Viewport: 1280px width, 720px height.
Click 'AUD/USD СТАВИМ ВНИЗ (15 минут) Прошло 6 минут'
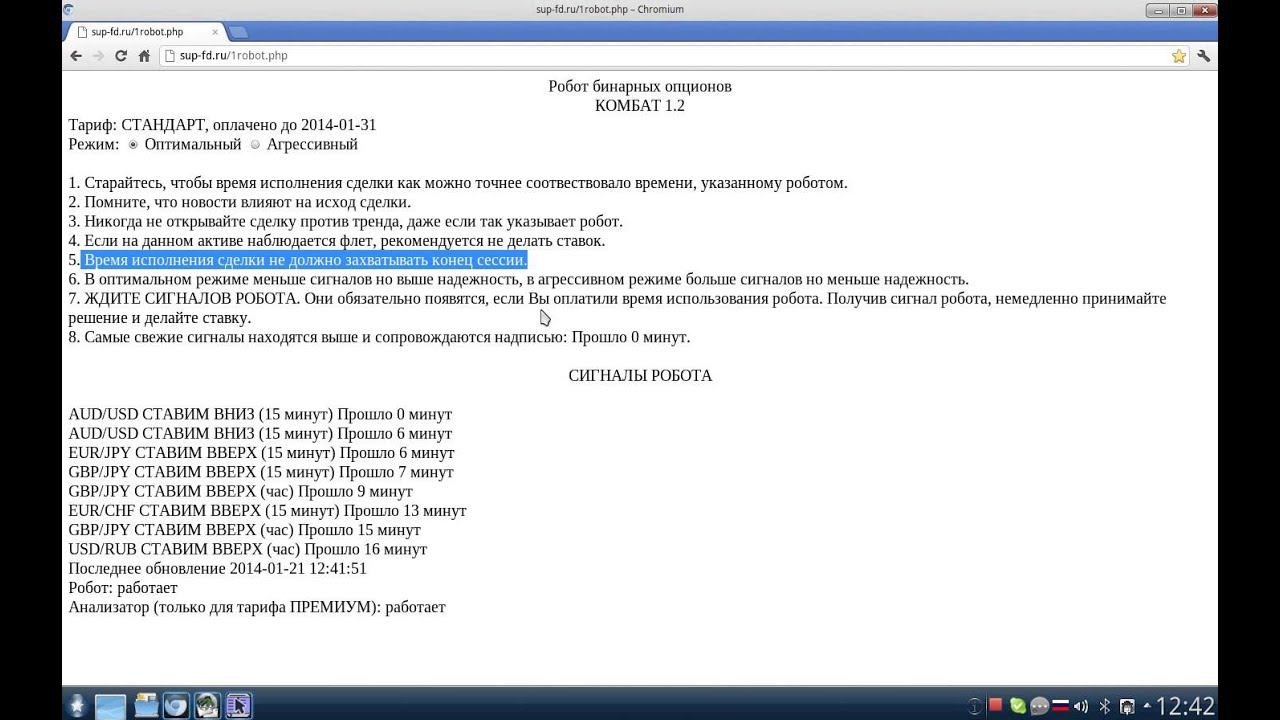[260, 433]
